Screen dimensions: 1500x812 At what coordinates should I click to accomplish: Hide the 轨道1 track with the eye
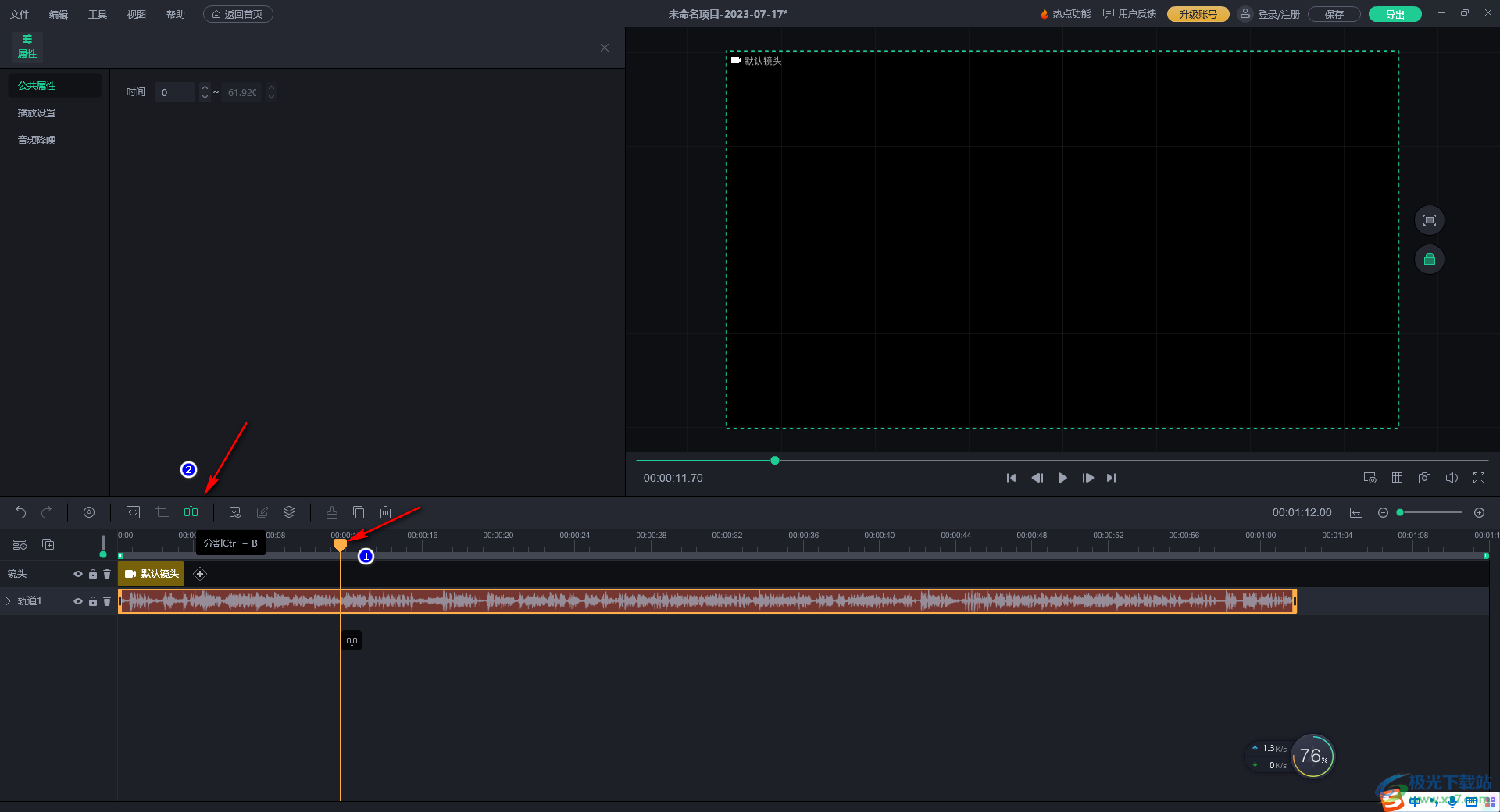click(x=78, y=601)
